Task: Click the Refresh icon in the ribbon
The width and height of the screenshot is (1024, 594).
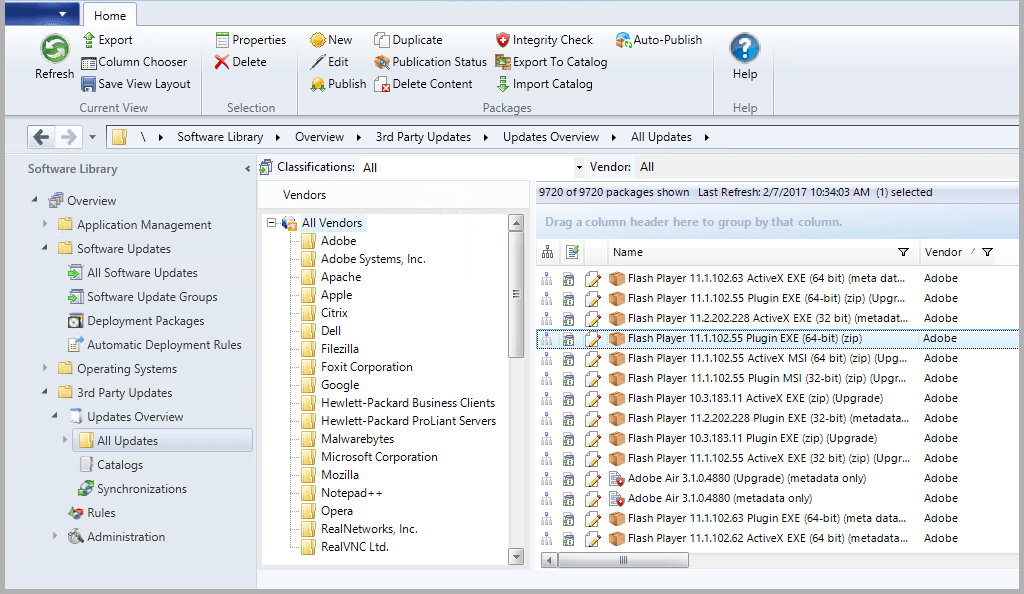Action: 54,50
